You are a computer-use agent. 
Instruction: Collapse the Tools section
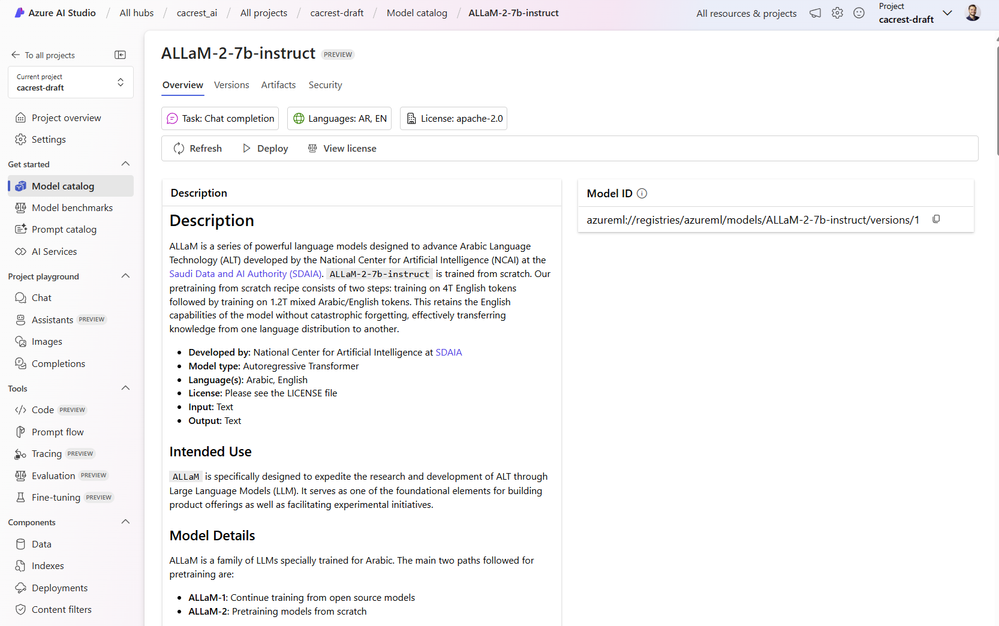click(126, 388)
